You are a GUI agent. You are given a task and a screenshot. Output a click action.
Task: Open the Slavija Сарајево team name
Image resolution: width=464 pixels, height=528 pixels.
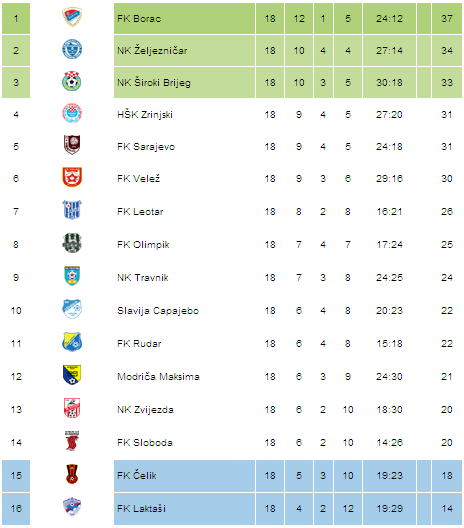tap(158, 310)
